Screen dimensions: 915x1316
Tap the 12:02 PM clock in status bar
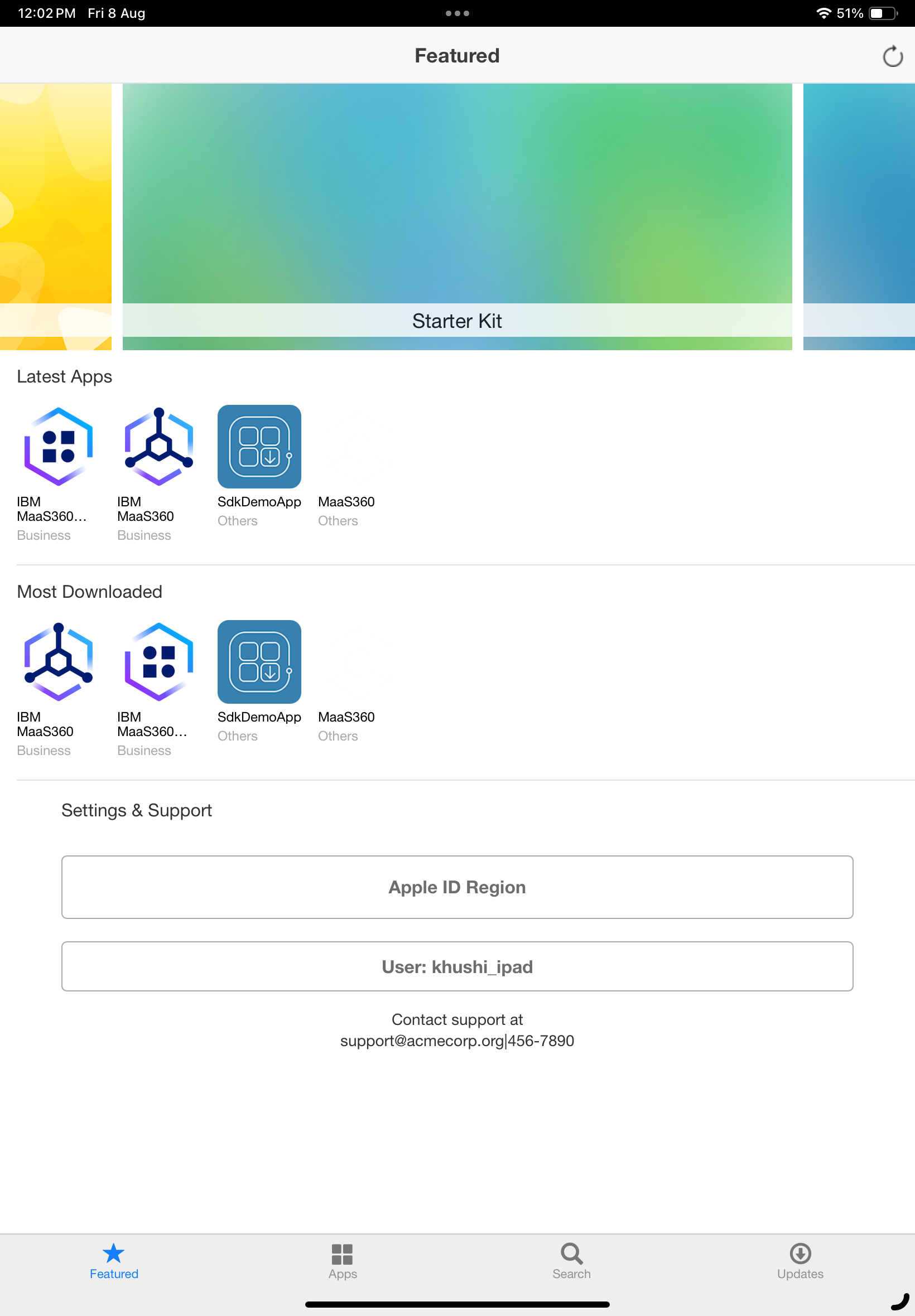[47, 13]
